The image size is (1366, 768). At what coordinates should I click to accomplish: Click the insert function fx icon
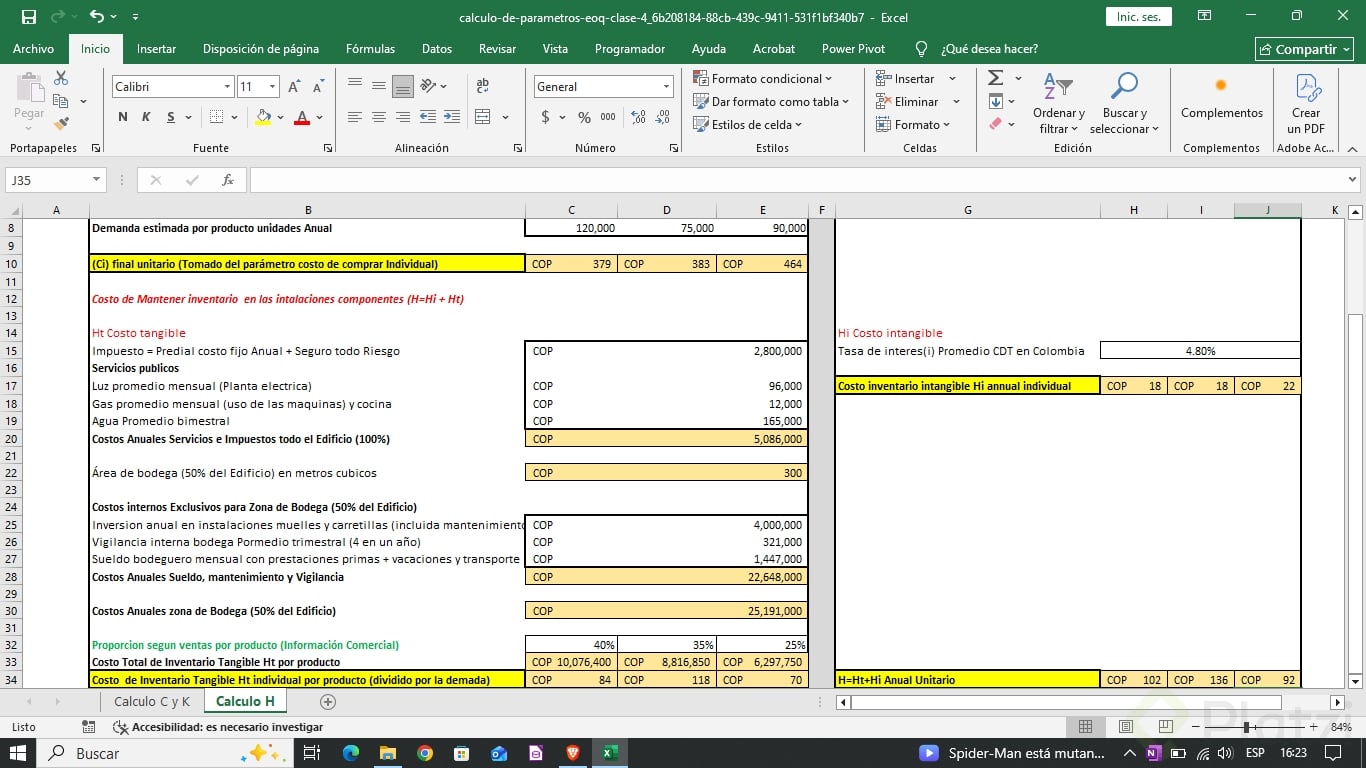point(228,180)
